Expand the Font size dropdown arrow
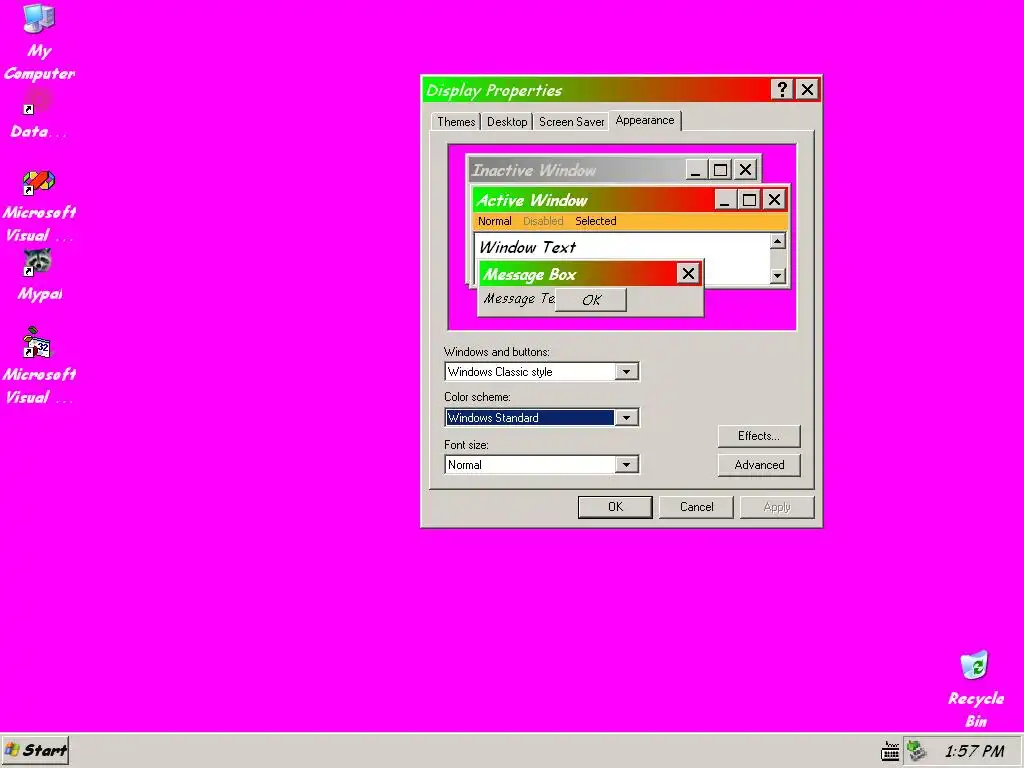The width and height of the screenshot is (1024, 768). point(626,464)
